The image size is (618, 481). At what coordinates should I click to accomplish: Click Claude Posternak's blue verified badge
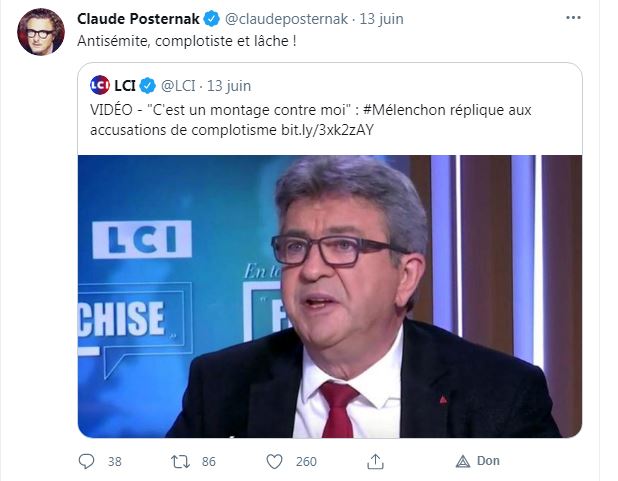click(x=212, y=19)
